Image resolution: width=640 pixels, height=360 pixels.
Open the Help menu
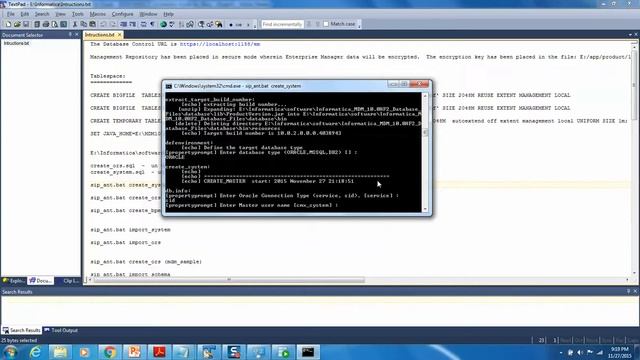(169, 14)
